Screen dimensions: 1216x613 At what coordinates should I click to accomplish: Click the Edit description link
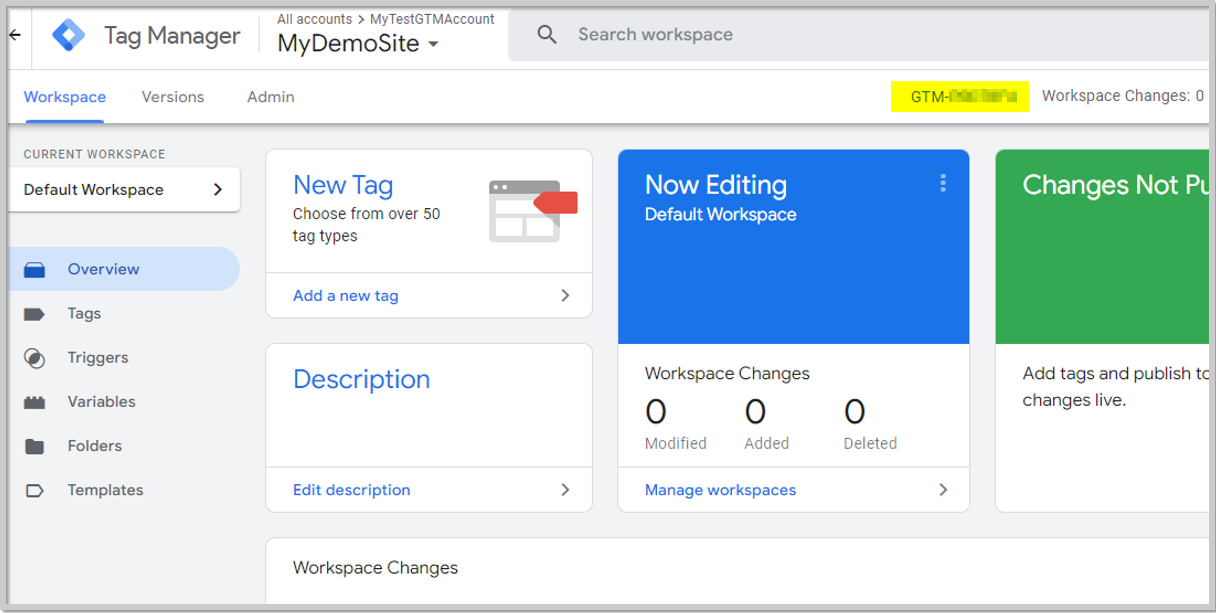(352, 490)
